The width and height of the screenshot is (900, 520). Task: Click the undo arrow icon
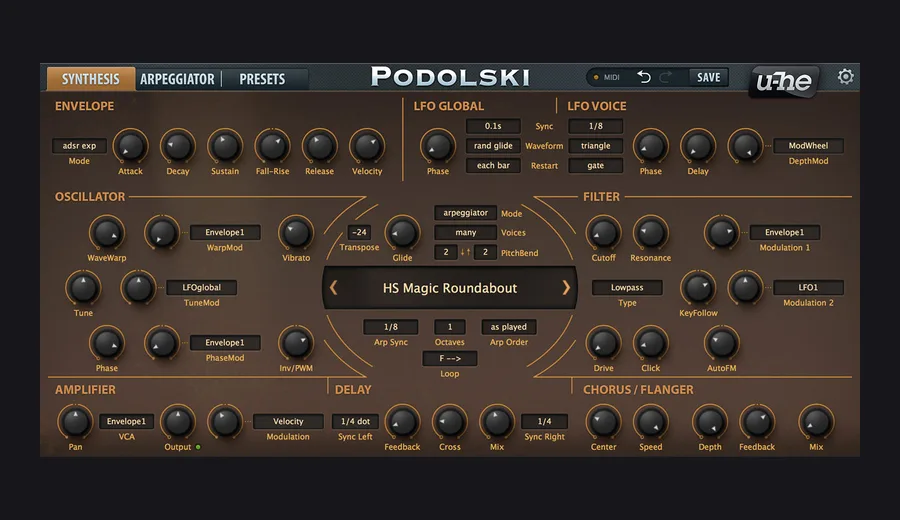(x=644, y=77)
